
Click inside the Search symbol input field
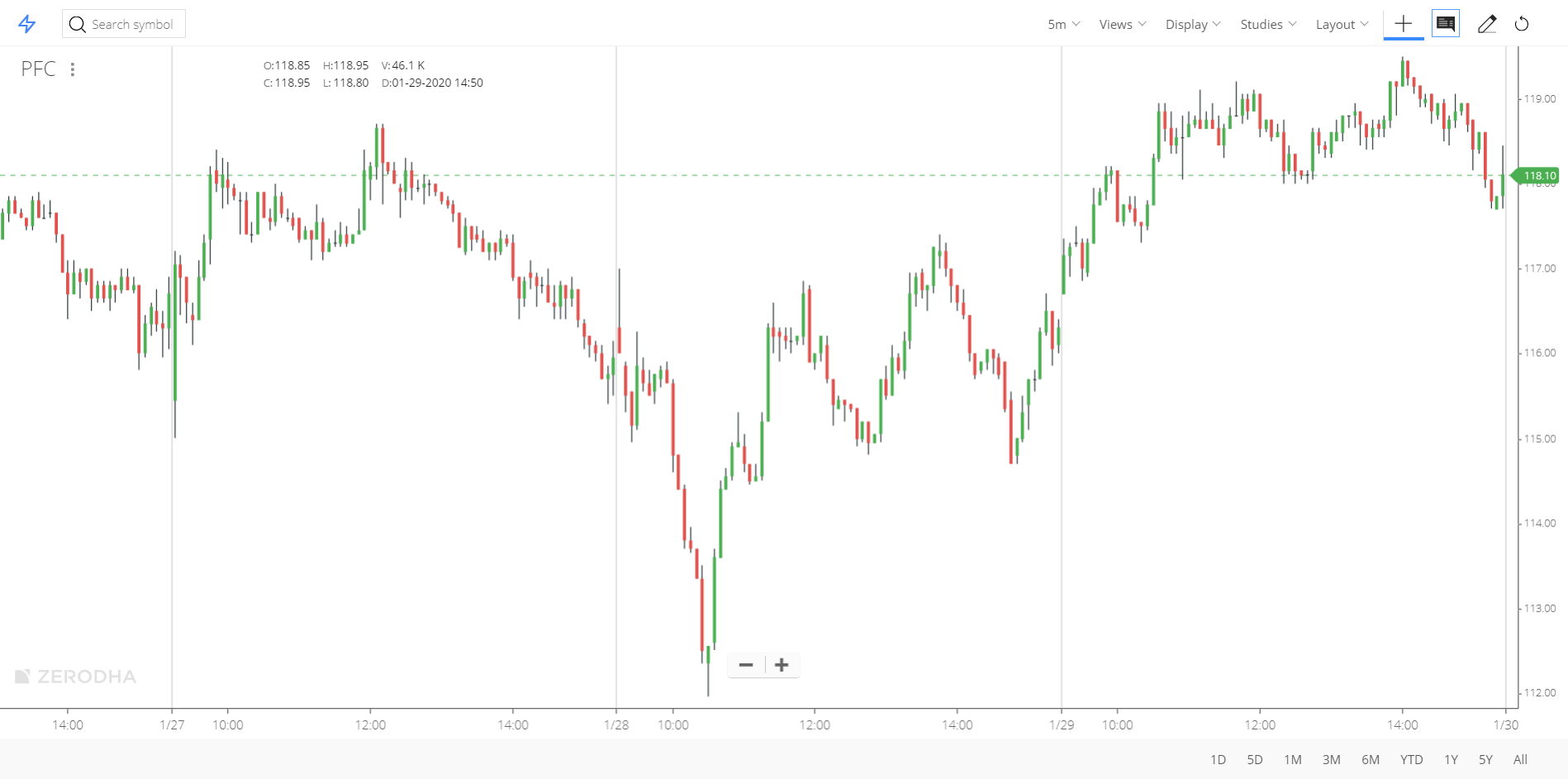point(132,24)
